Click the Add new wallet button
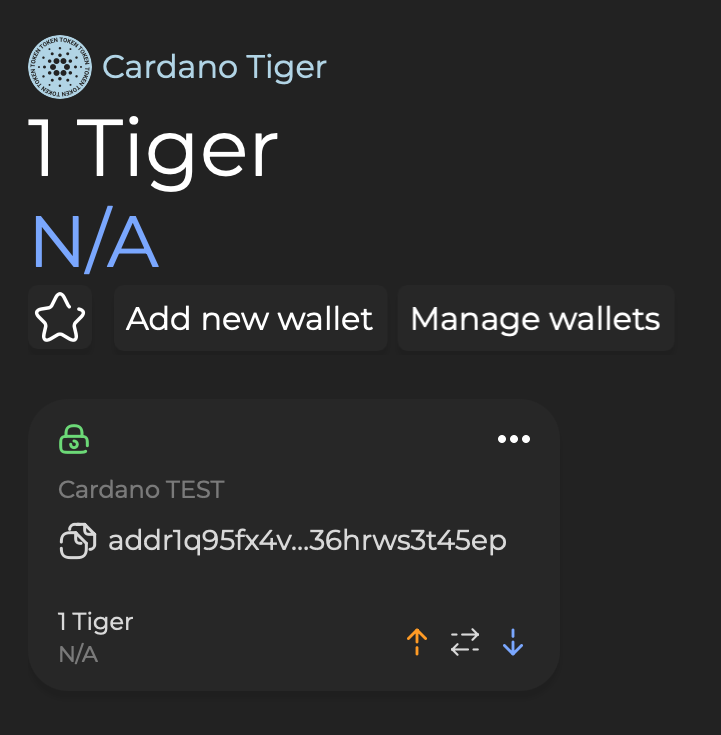The image size is (721, 735). click(x=250, y=318)
